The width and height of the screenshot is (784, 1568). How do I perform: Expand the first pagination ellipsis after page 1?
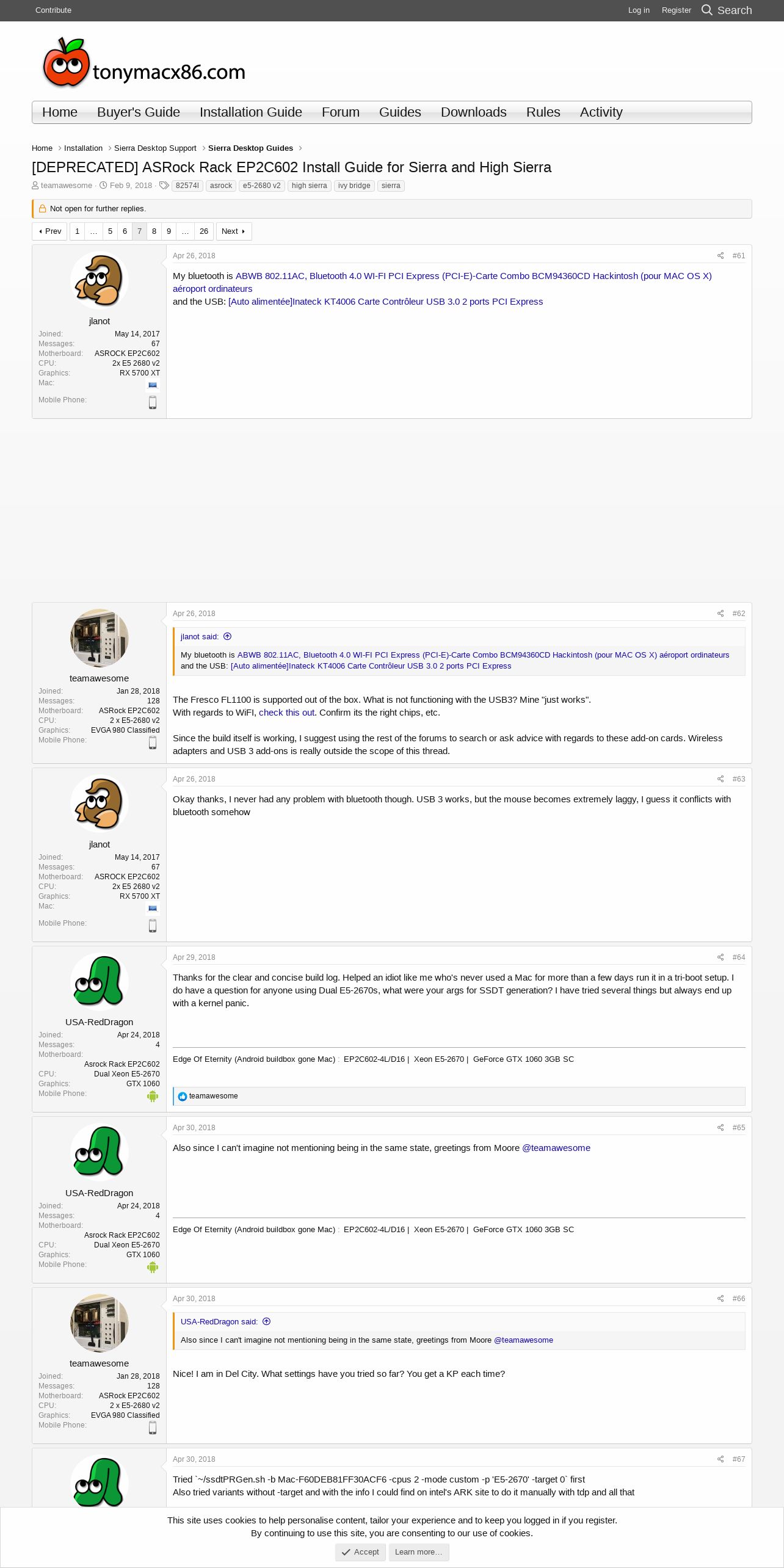click(93, 231)
